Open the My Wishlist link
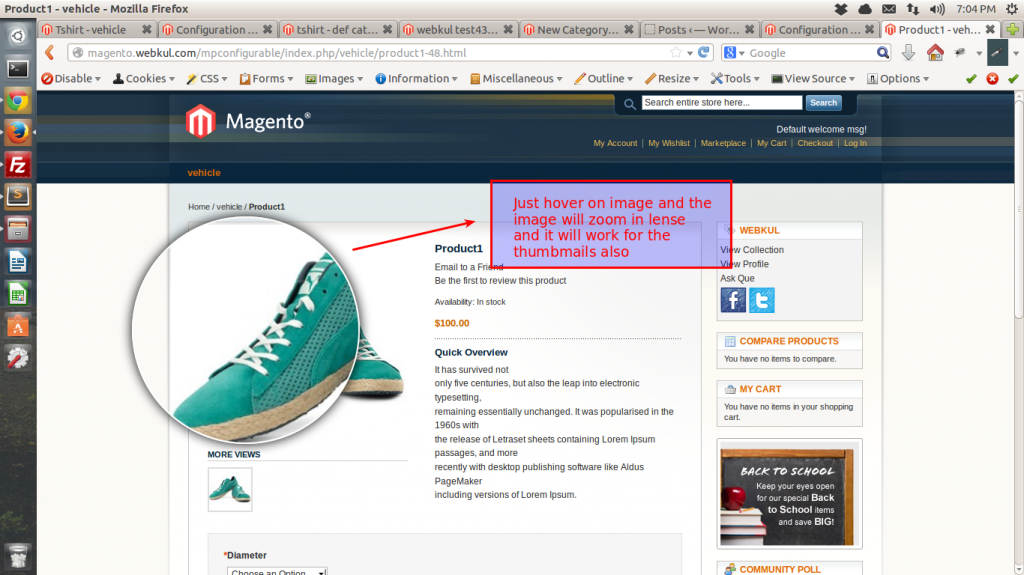 [x=669, y=143]
